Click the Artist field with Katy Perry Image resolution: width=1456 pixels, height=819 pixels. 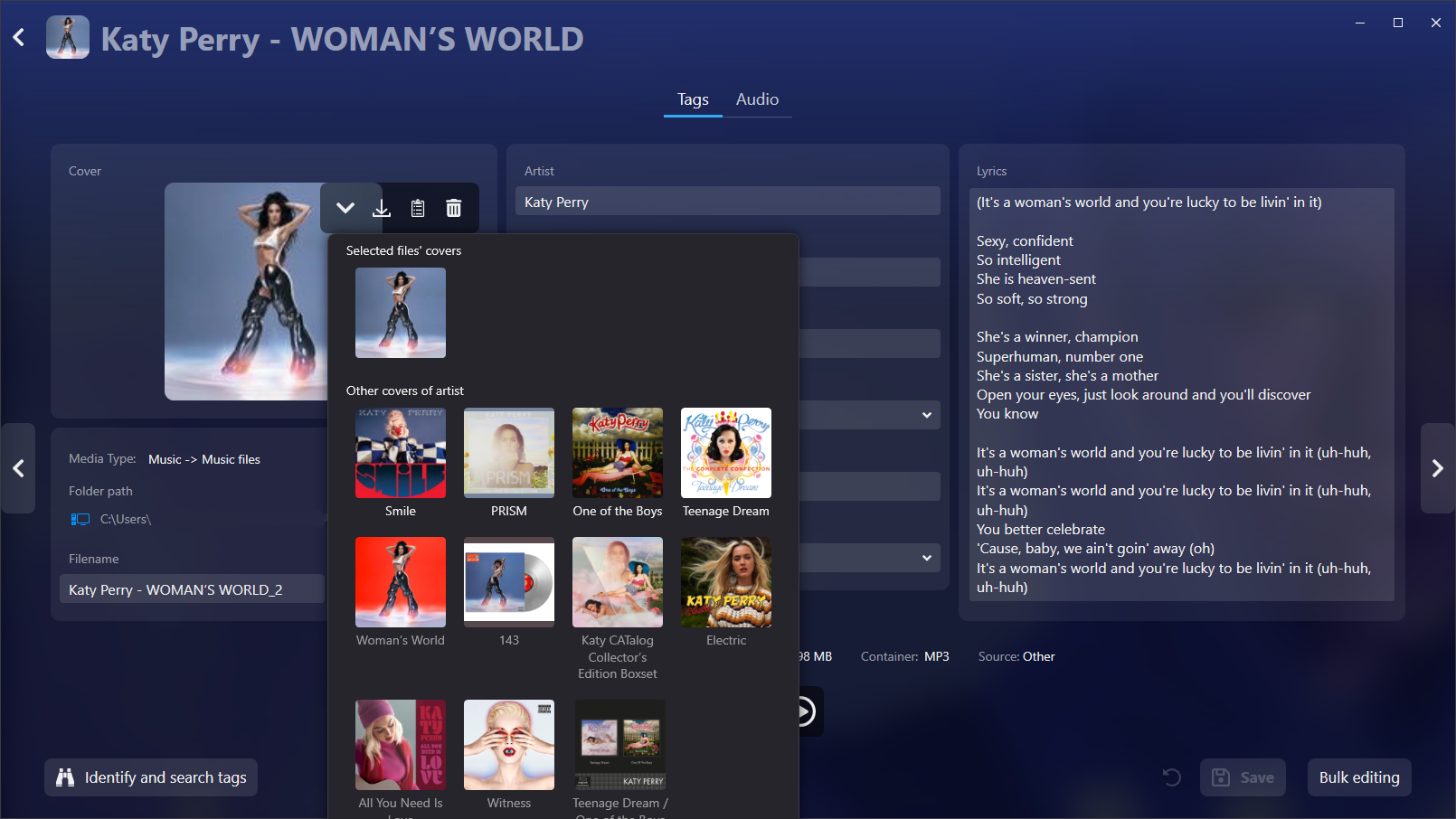coord(727,202)
